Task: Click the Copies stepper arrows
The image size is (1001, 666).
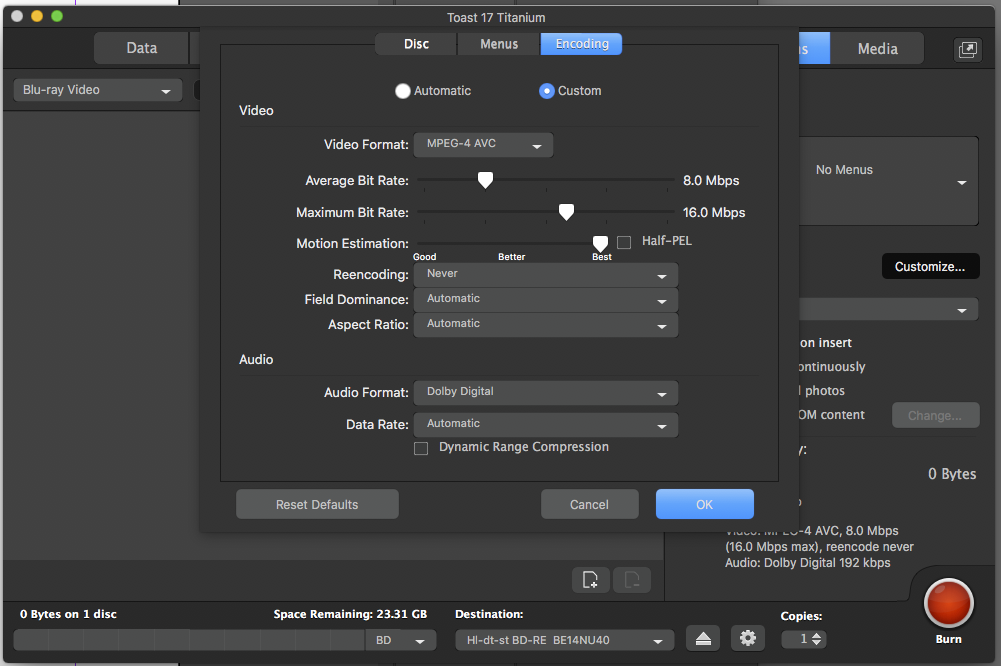Action: tap(817, 639)
